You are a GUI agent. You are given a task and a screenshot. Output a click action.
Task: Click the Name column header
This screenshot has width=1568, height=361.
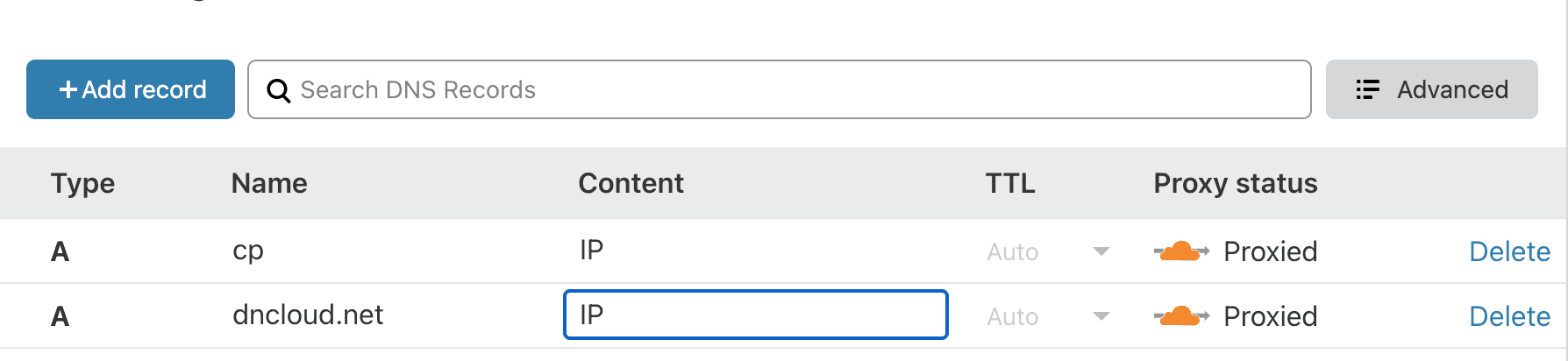269,183
